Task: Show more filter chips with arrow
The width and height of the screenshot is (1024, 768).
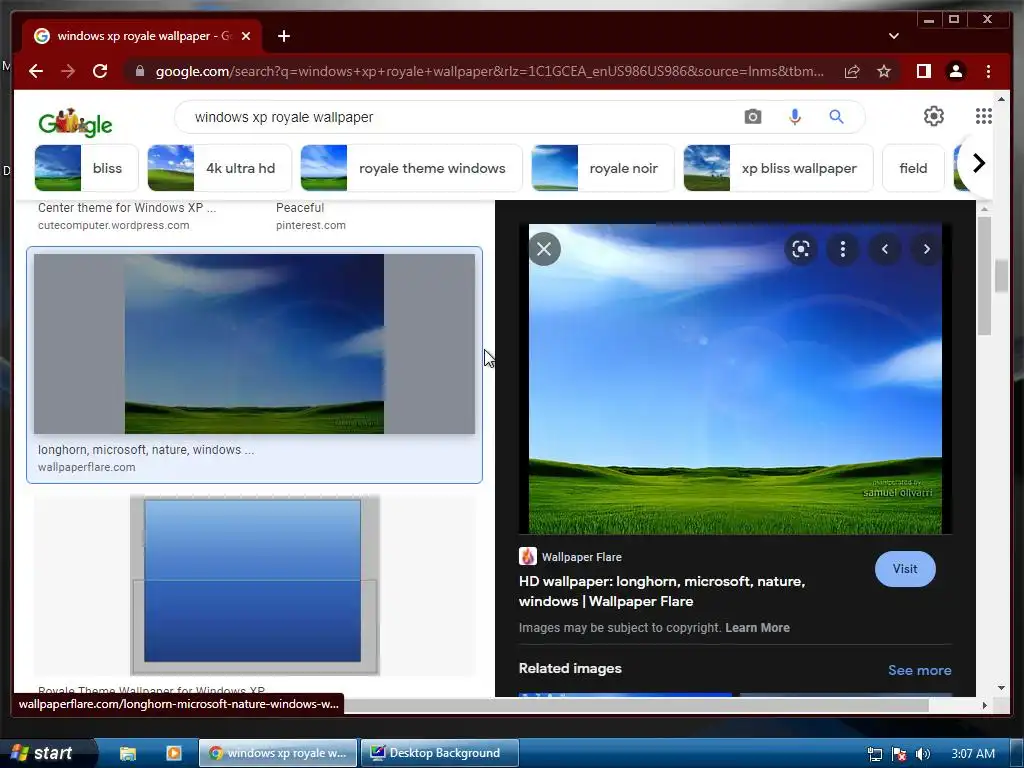Action: click(978, 163)
